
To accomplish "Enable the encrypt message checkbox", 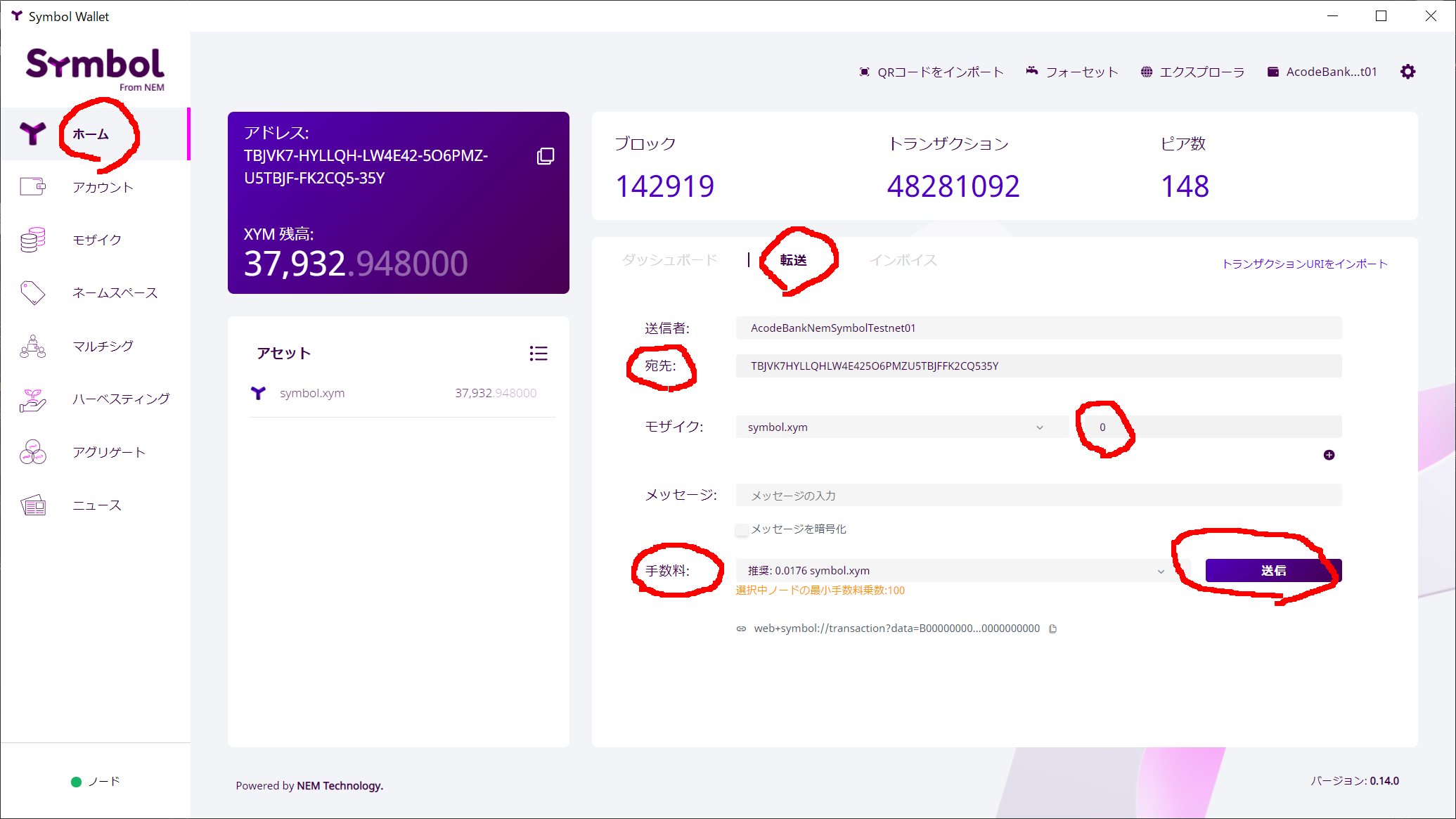I will coord(742,529).
